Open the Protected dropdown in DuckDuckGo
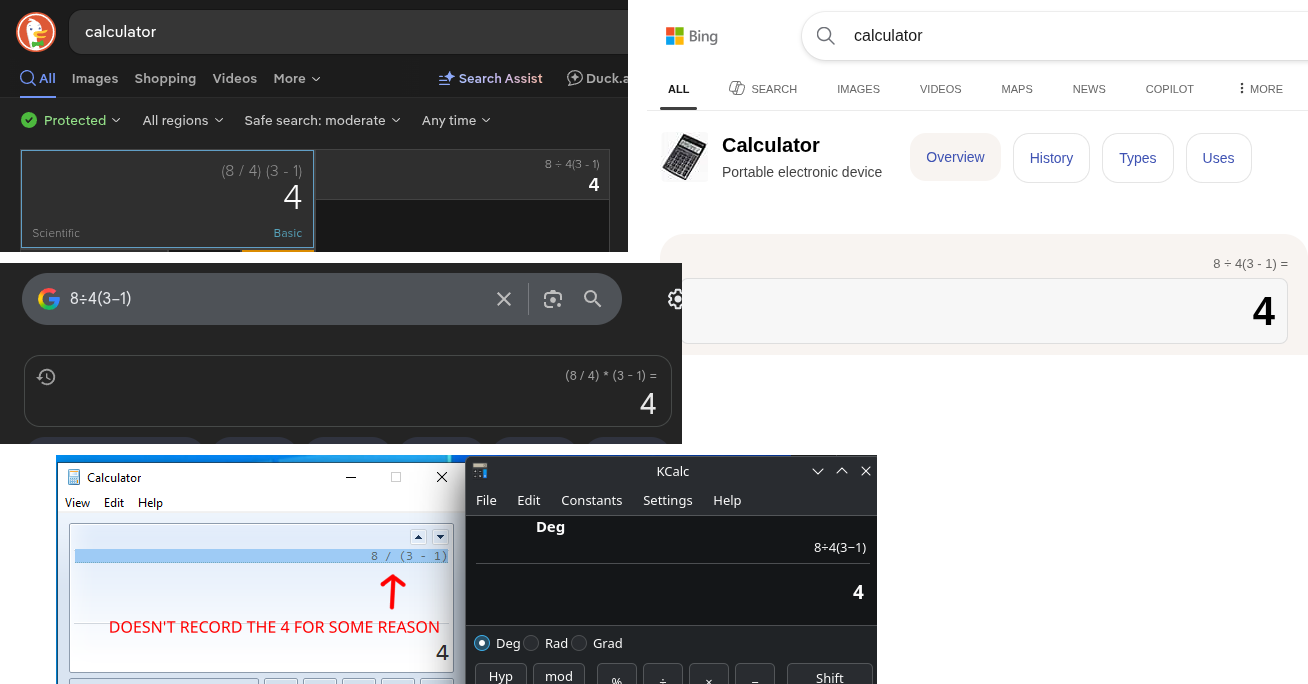The width and height of the screenshot is (1308, 684). click(71, 120)
